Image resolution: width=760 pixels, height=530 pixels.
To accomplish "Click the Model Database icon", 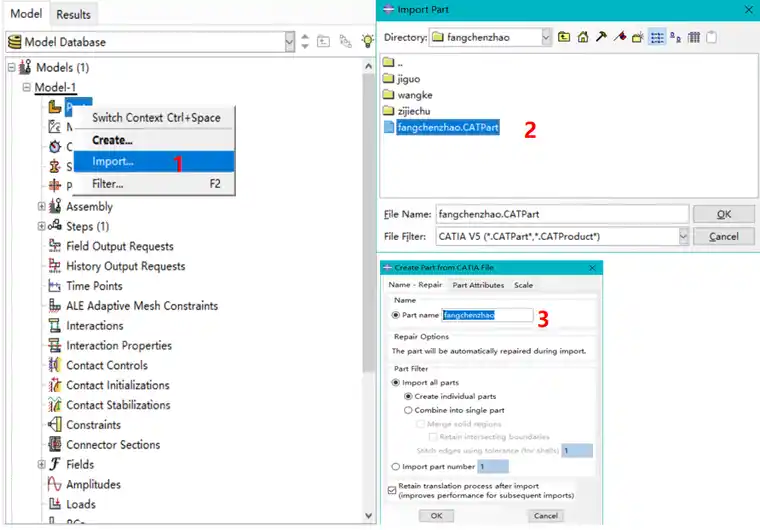I will click(15, 42).
